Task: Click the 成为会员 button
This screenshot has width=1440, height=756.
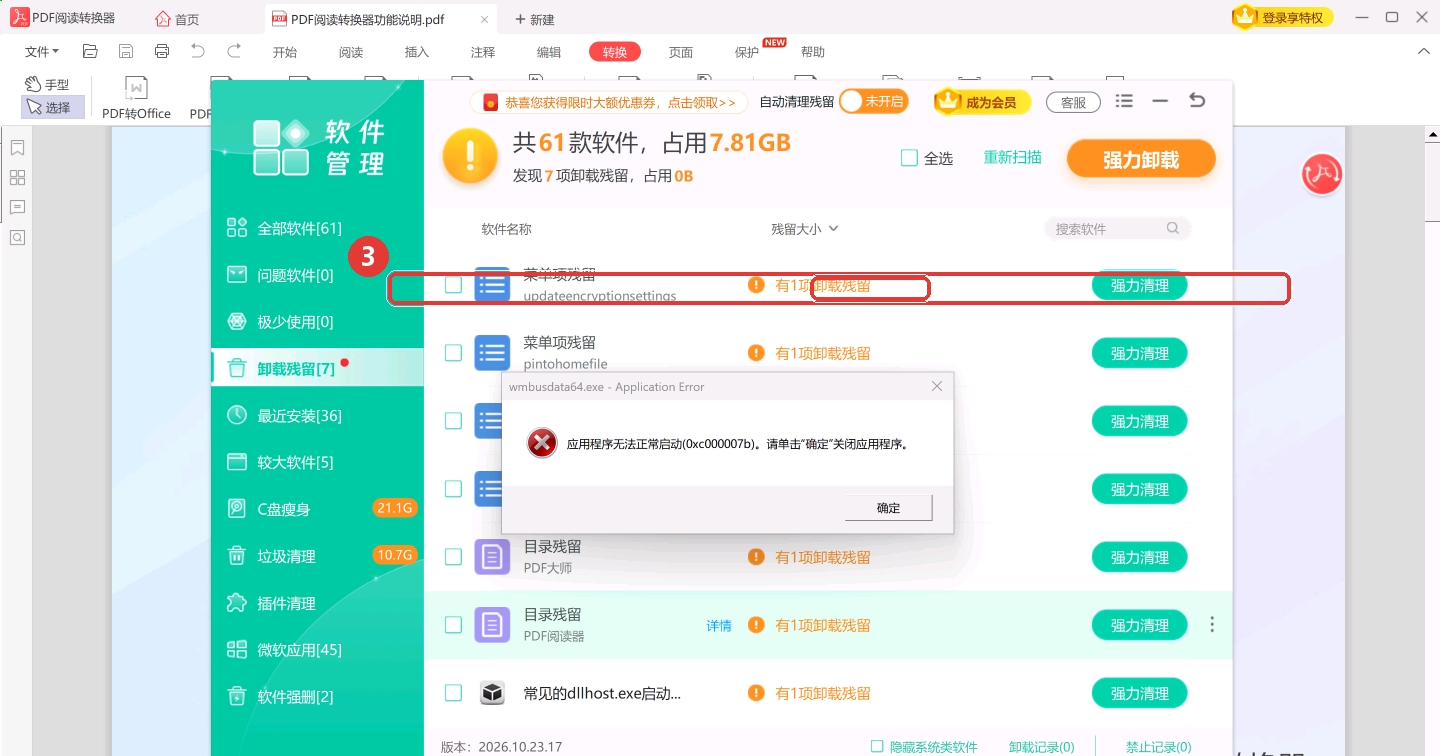Action: 981,102
